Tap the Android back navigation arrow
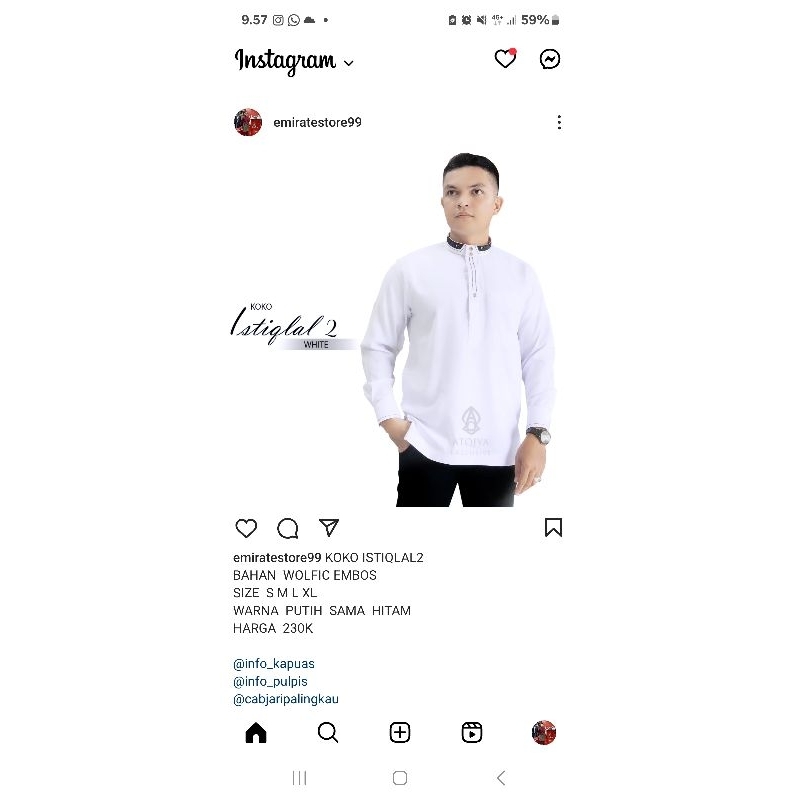The height and width of the screenshot is (800, 800). (501, 778)
